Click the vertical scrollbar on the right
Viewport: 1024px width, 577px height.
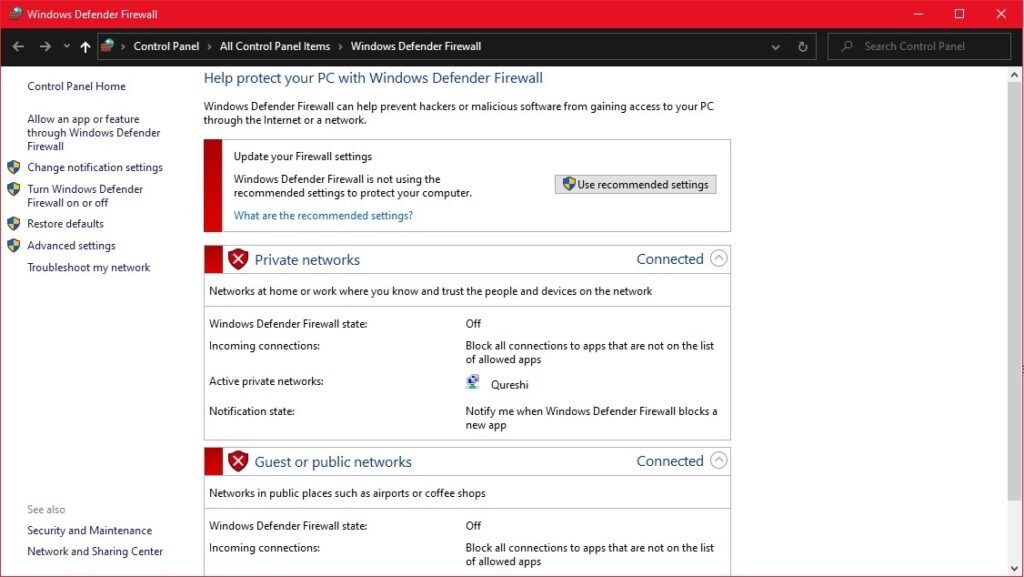click(x=1016, y=300)
